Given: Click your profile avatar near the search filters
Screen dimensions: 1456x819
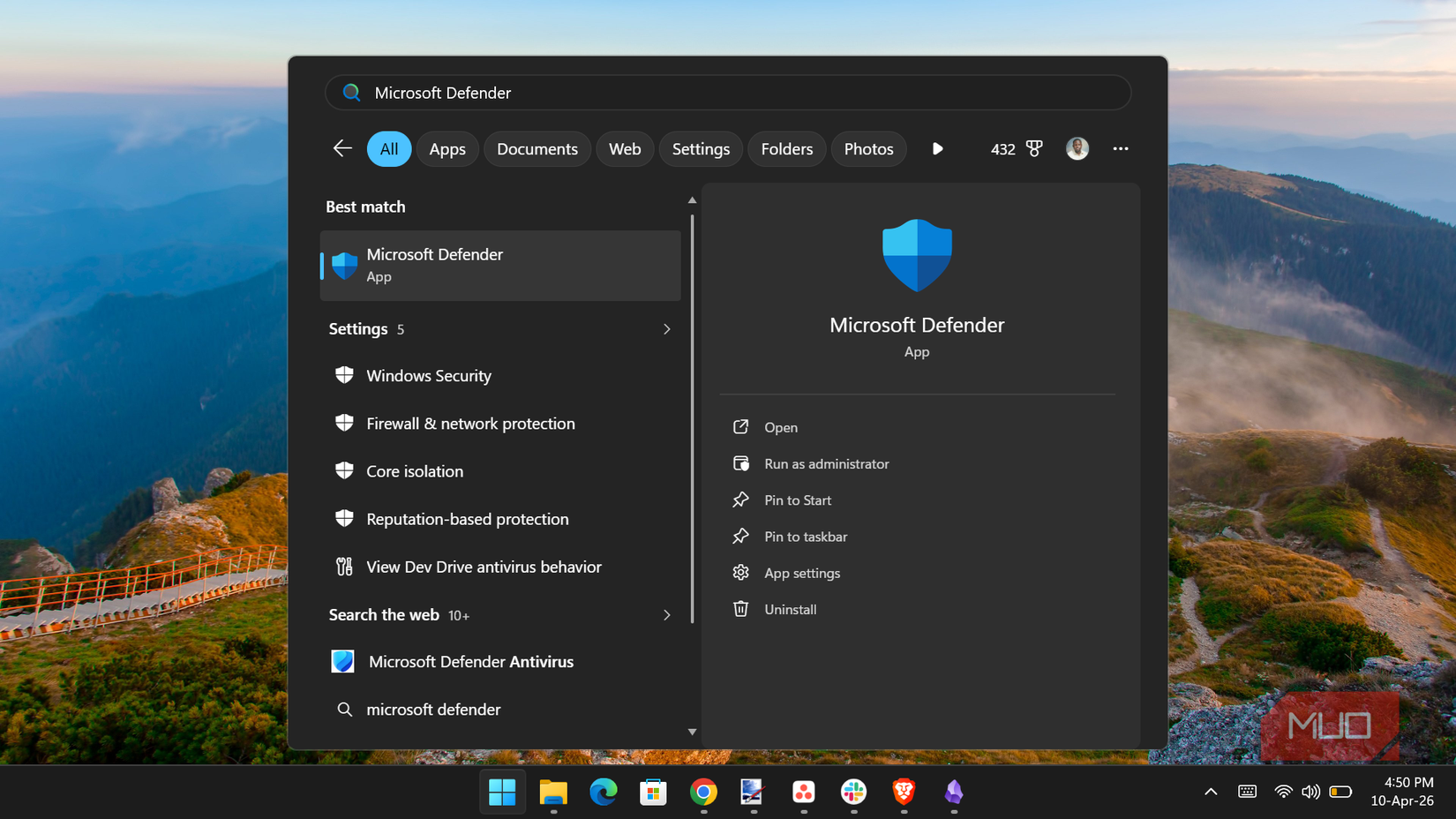Looking at the screenshot, I should pos(1077,148).
